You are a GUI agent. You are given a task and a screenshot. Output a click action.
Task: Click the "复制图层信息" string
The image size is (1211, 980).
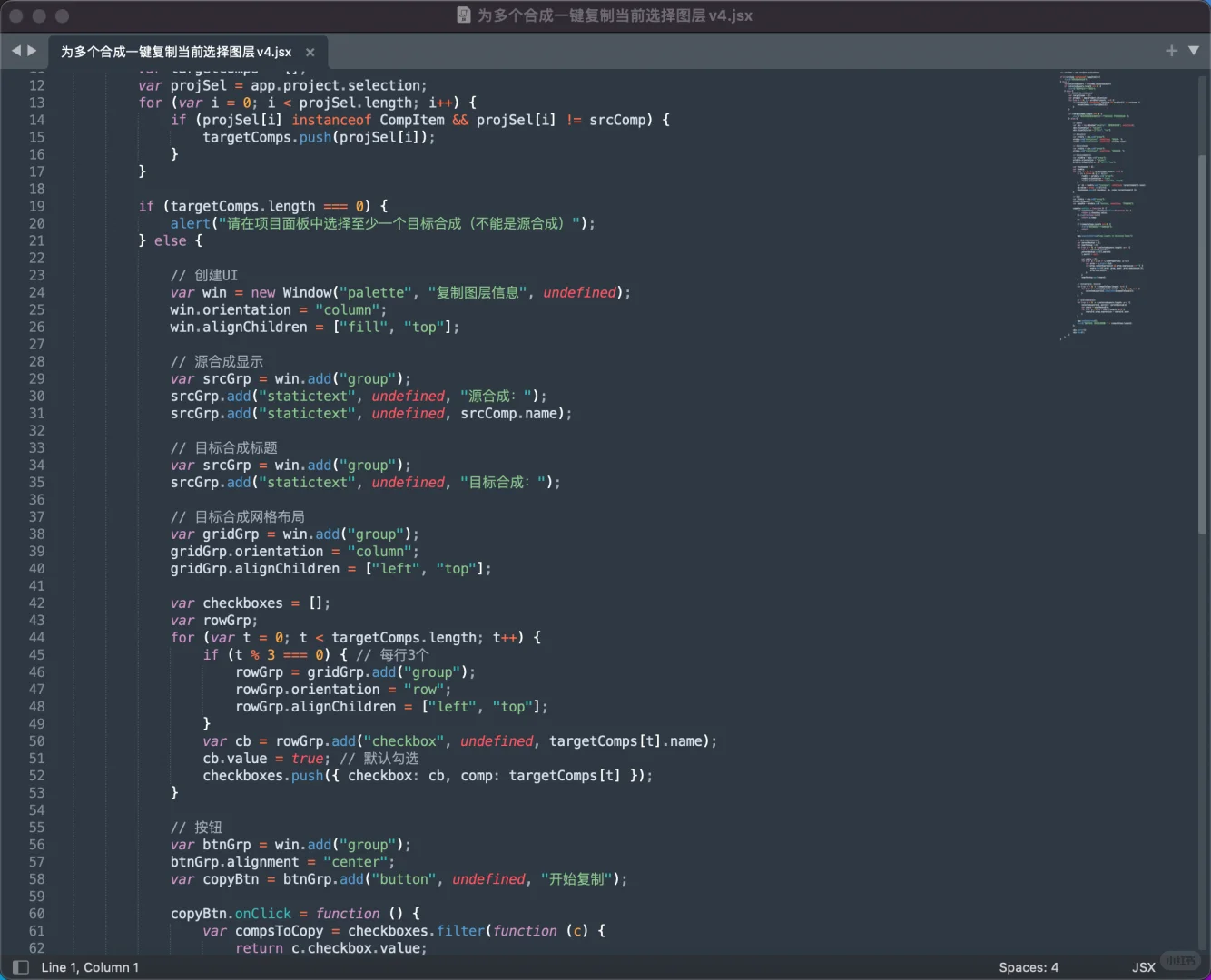click(478, 292)
